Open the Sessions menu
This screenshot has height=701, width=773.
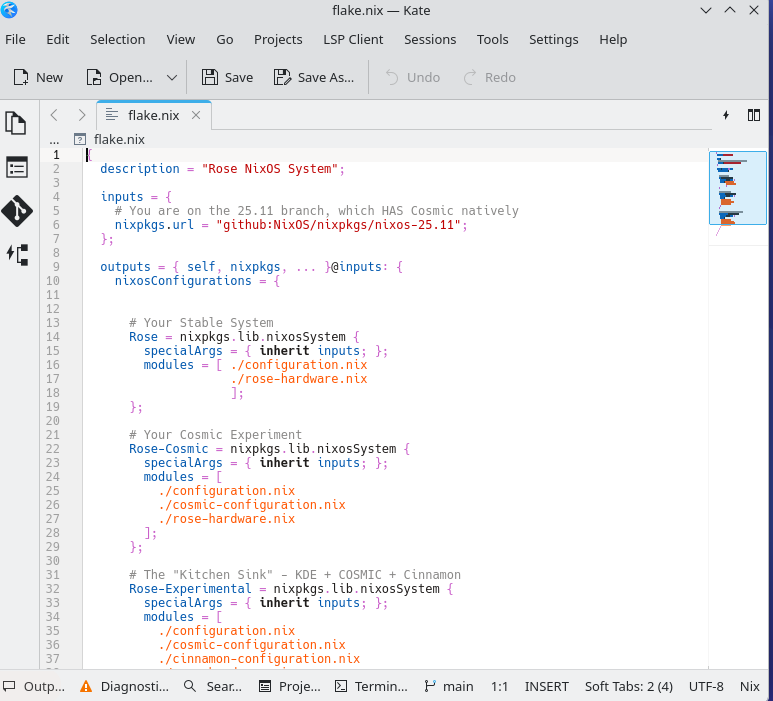click(x=430, y=39)
